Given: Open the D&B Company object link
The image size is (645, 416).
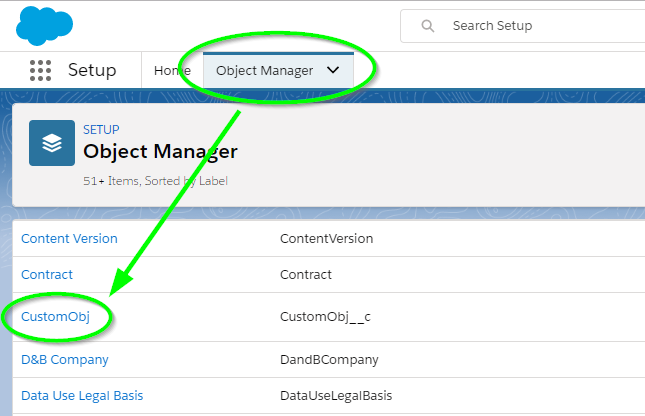Looking at the screenshot, I should 65,360.
